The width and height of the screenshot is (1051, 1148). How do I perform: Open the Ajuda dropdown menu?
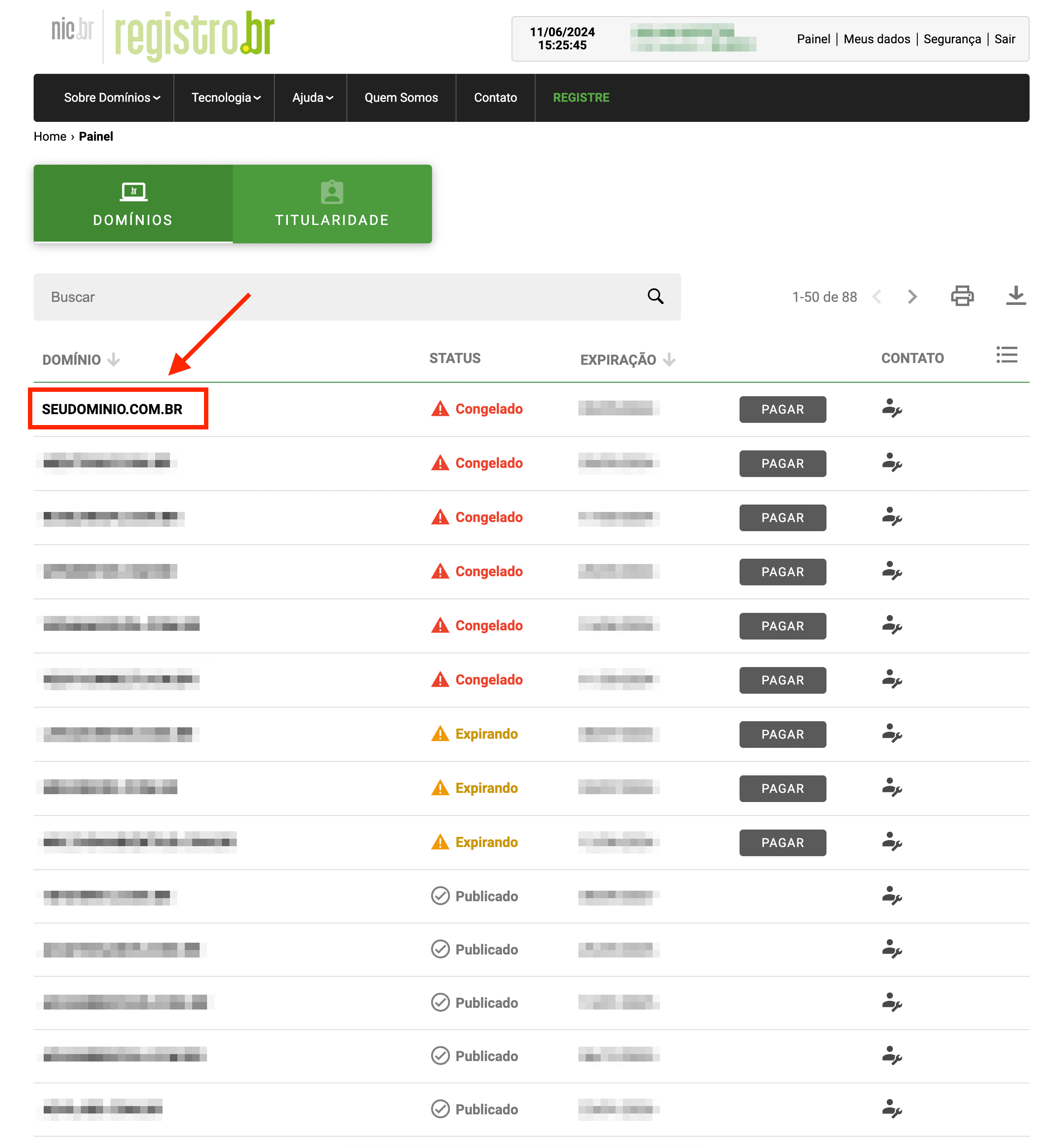point(312,97)
